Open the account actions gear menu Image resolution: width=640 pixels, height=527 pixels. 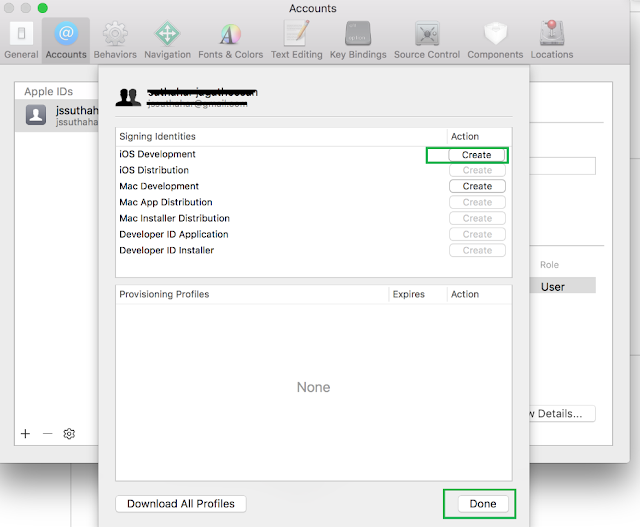pos(69,434)
